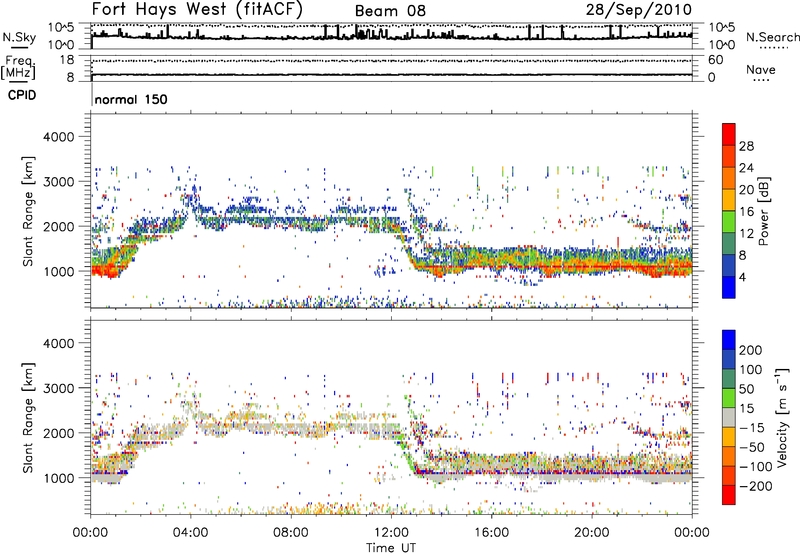
Task: Click 'Slant Range [km]' label of velocity panel
Action: coord(28,417)
